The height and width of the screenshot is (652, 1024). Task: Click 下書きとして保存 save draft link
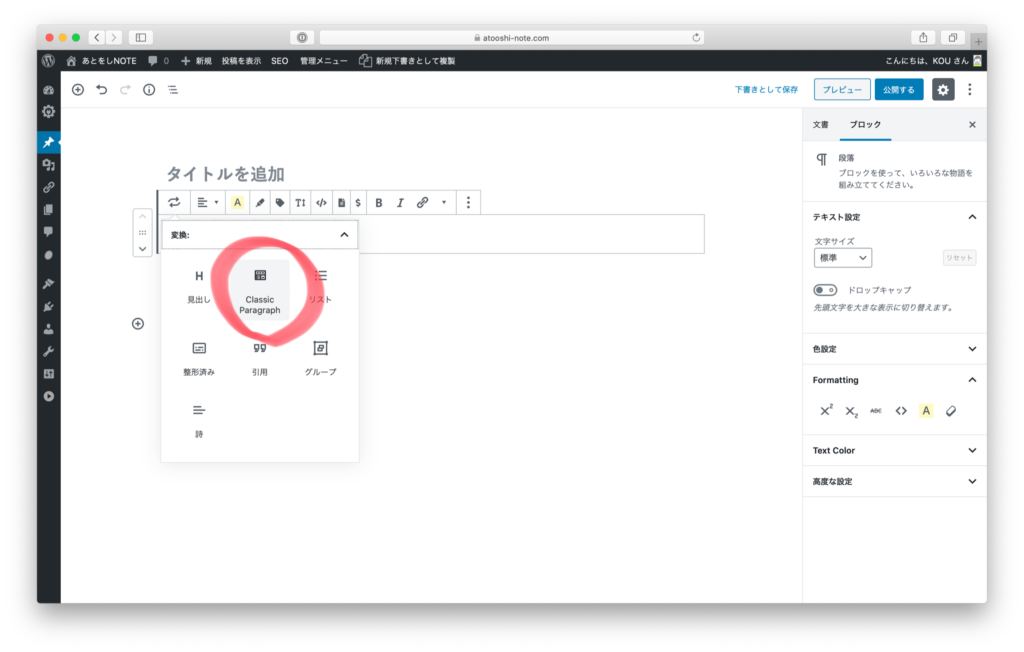(766, 90)
